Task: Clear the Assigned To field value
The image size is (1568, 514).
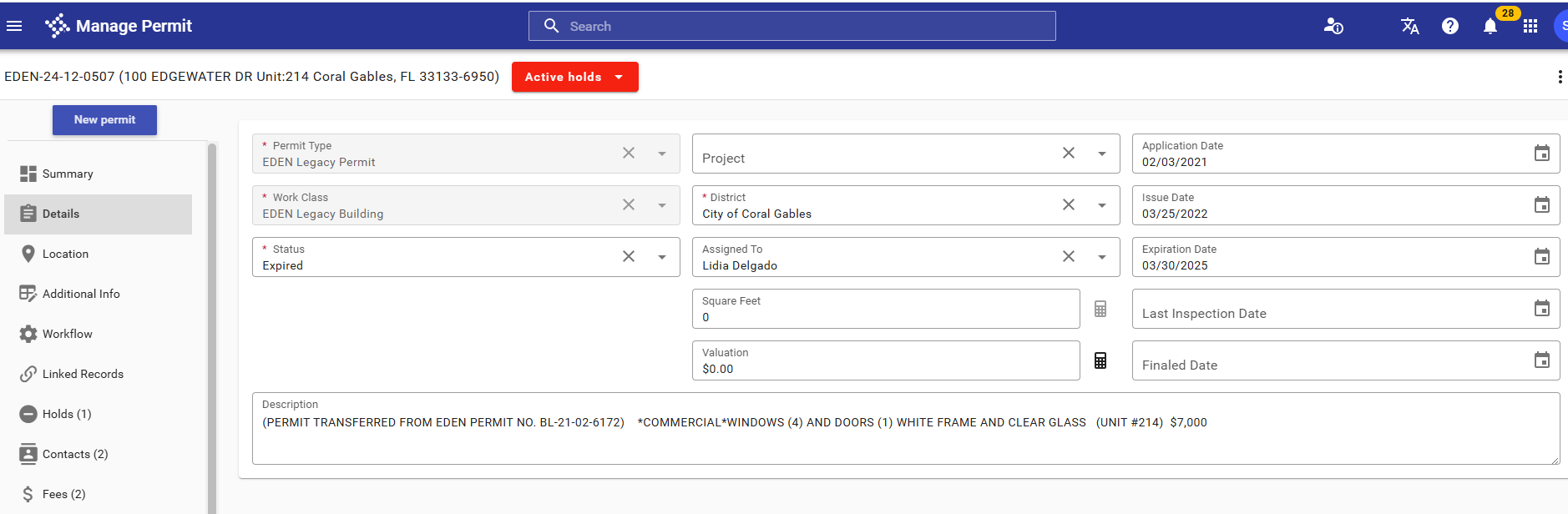Action: (1069, 257)
